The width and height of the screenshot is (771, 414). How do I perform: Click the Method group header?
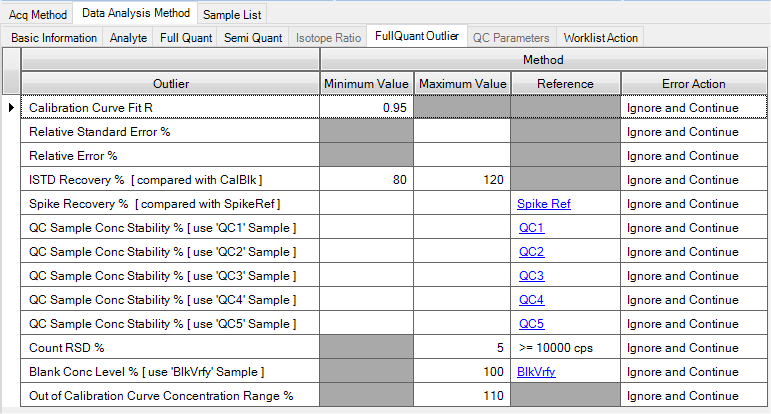coord(543,60)
